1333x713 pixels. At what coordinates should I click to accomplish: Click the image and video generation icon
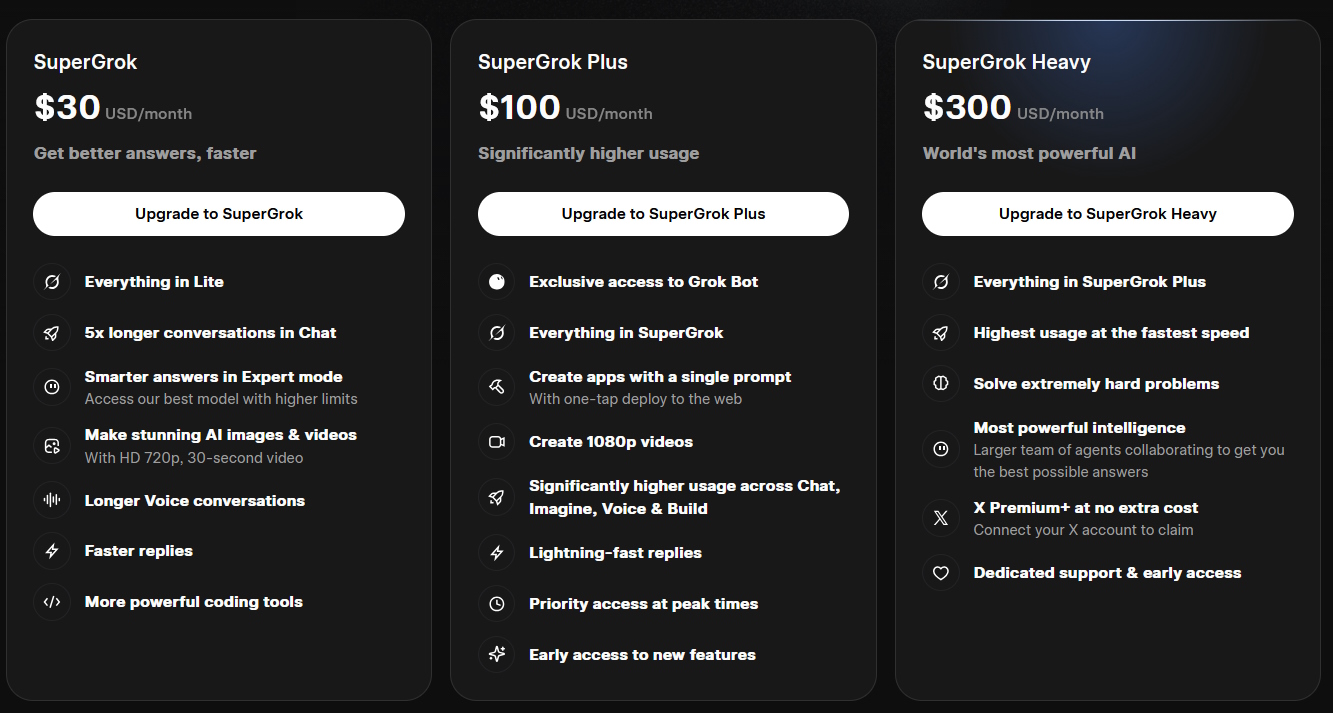tap(52, 446)
